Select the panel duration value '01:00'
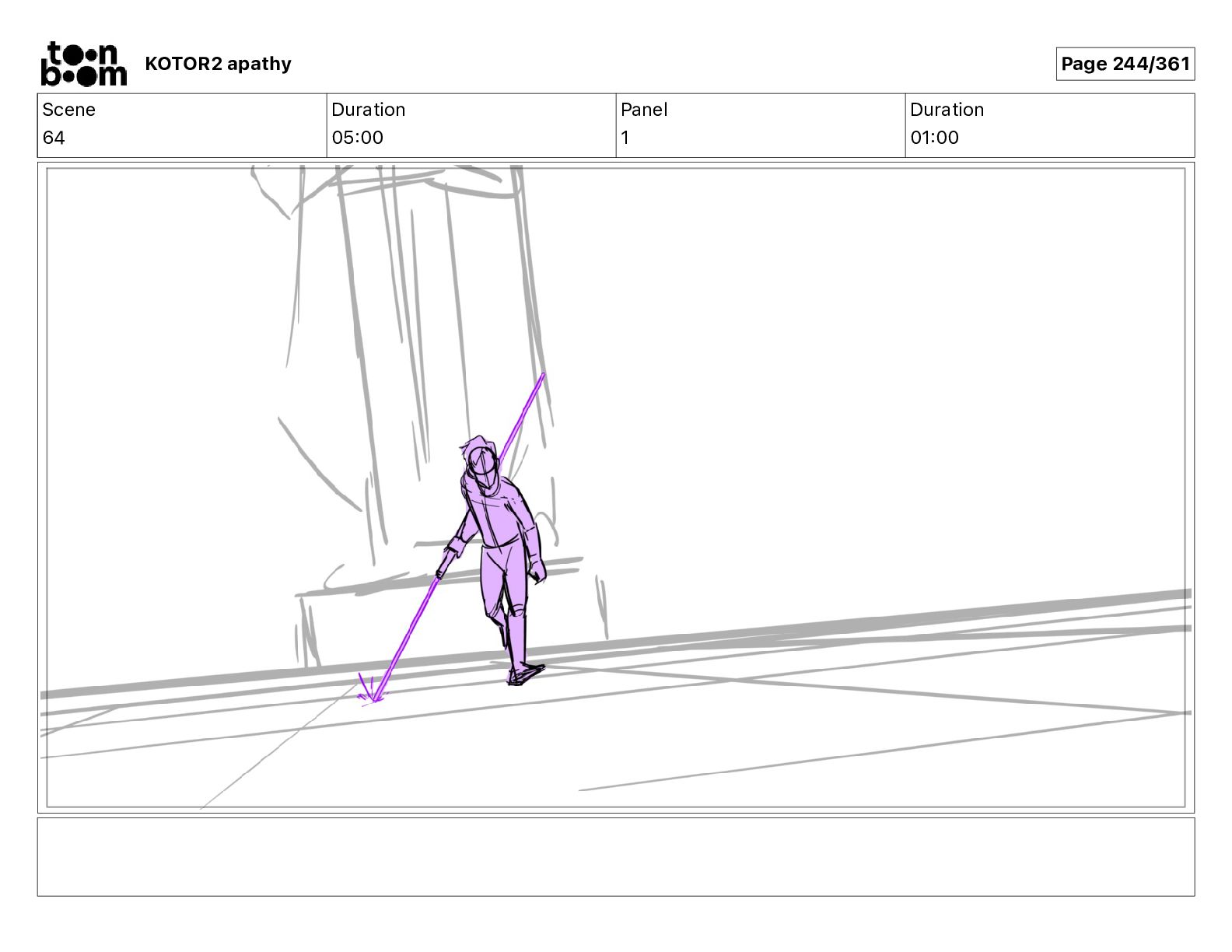This screenshot has height=952, width=1232. pos(934,138)
